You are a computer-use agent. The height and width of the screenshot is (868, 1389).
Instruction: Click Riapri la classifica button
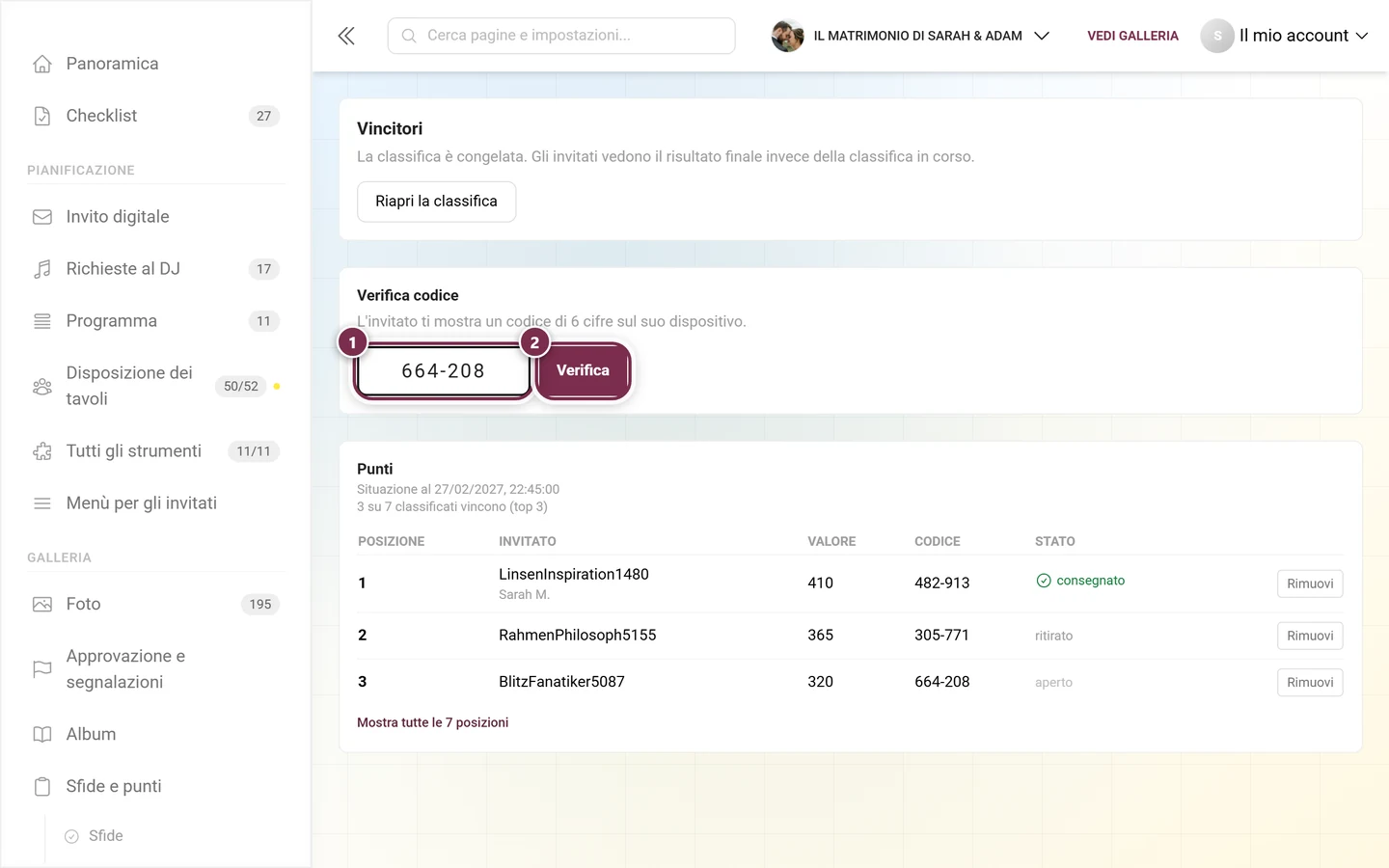(x=436, y=202)
